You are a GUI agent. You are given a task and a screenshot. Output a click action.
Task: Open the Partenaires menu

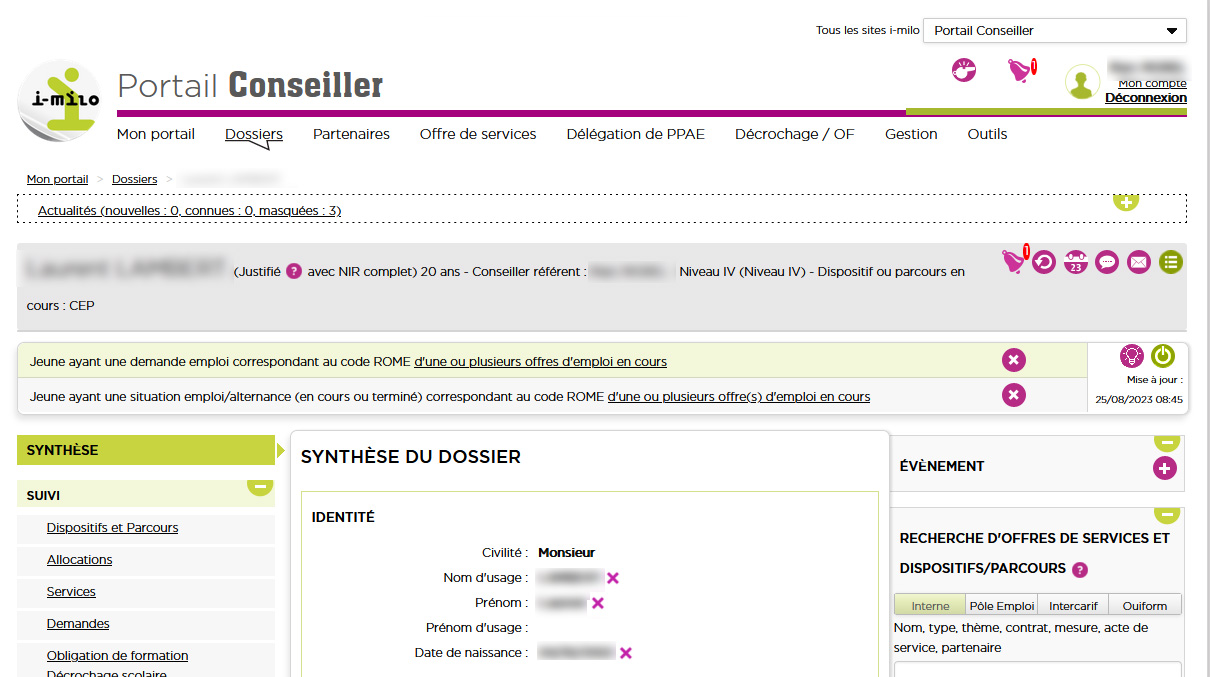coord(351,134)
